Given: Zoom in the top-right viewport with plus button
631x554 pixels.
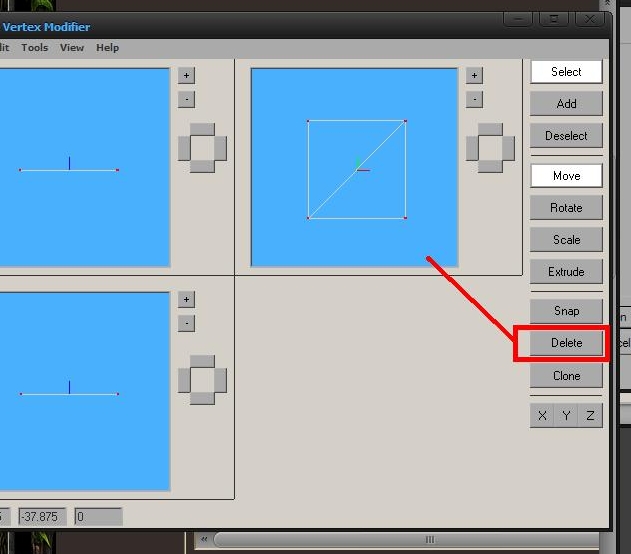Looking at the screenshot, I should tap(474, 75).
